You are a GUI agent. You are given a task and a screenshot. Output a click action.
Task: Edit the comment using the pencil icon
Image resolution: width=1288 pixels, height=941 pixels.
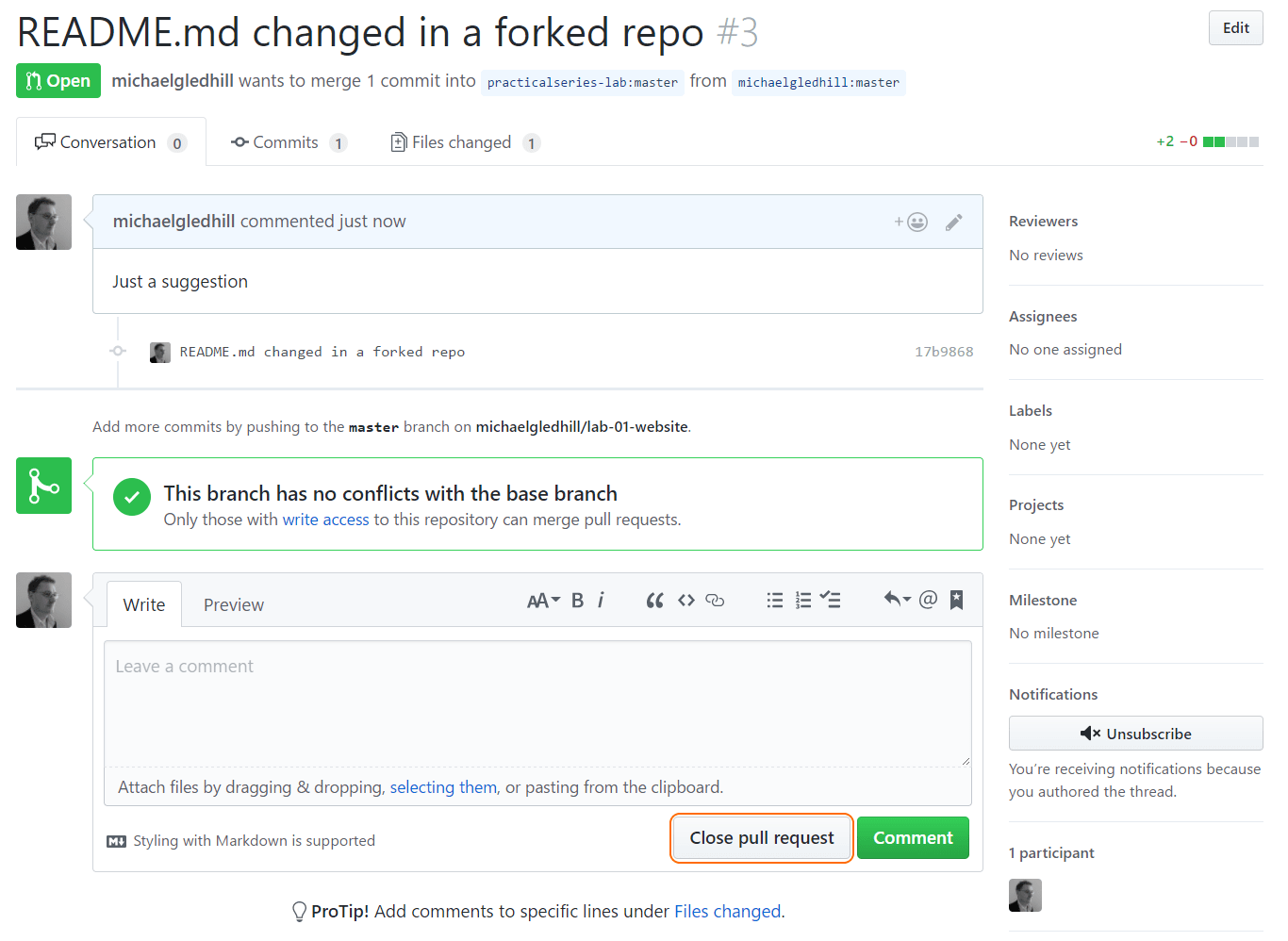(953, 222)
